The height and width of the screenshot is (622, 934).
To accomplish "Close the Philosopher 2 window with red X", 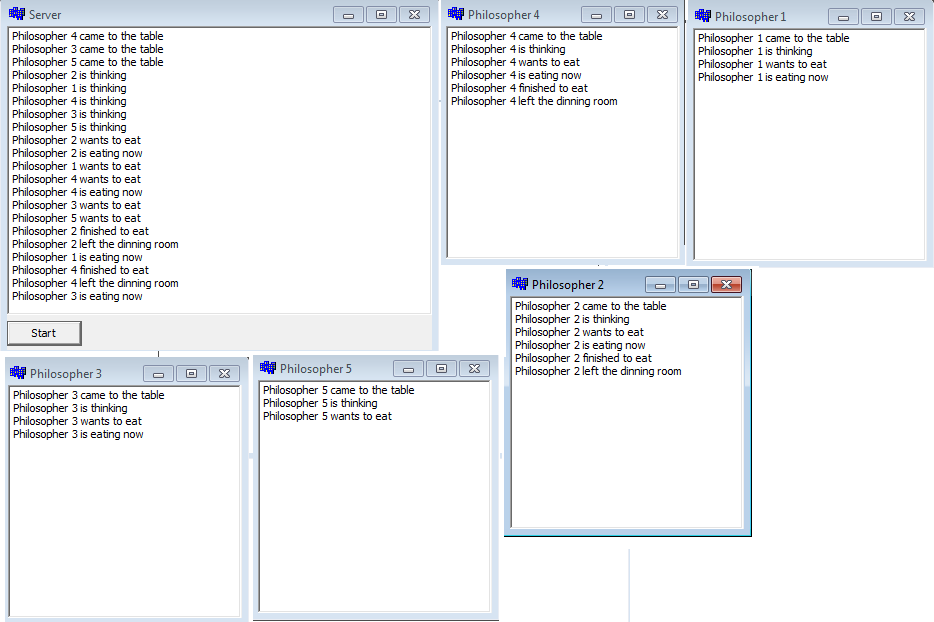I will pyautogui.click(x=727, y=285).
